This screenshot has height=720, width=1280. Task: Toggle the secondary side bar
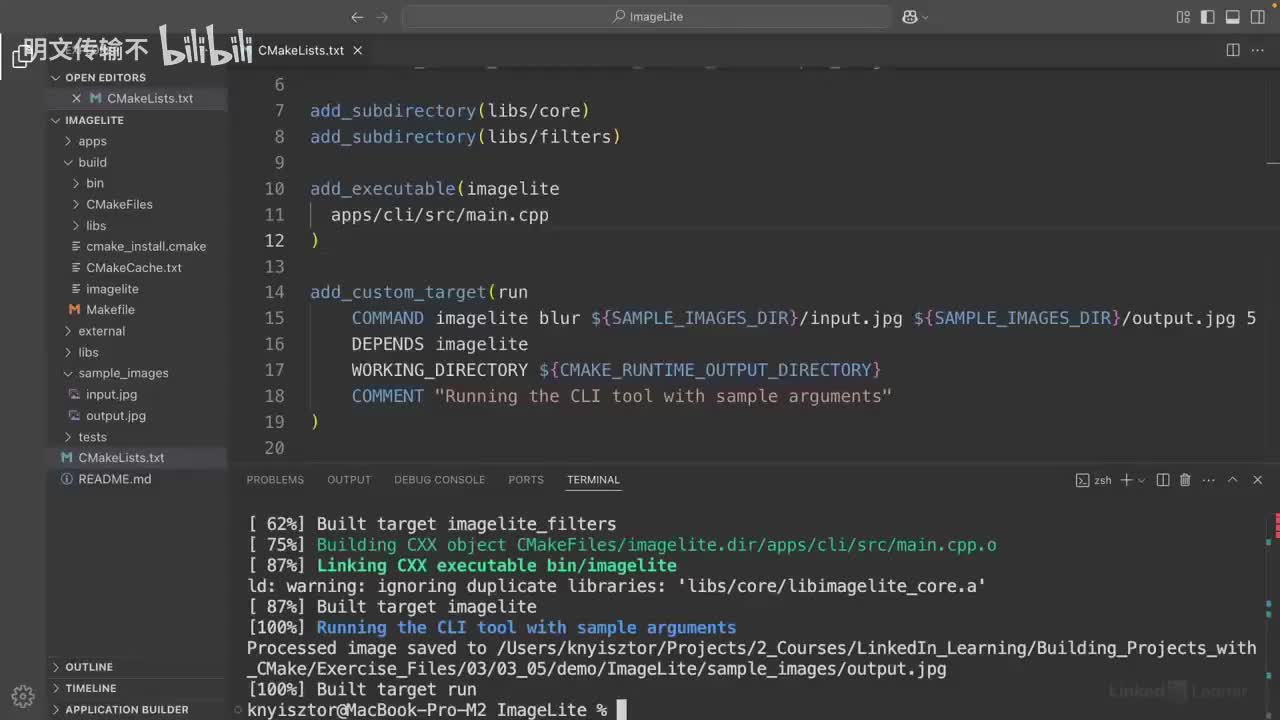coord(1258,17)
